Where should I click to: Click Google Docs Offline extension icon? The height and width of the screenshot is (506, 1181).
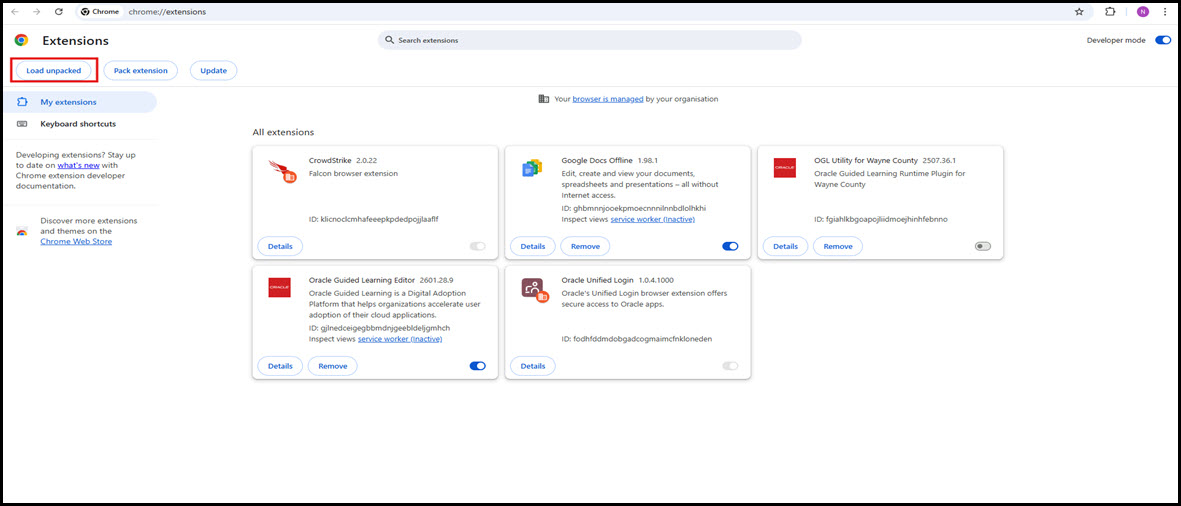pyautogui.click(x=532, y=169)
